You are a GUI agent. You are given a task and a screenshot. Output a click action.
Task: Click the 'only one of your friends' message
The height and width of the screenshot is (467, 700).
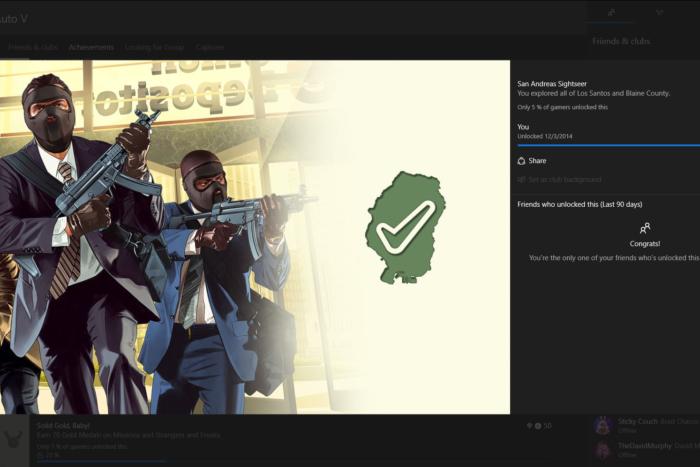click(614, 258)
